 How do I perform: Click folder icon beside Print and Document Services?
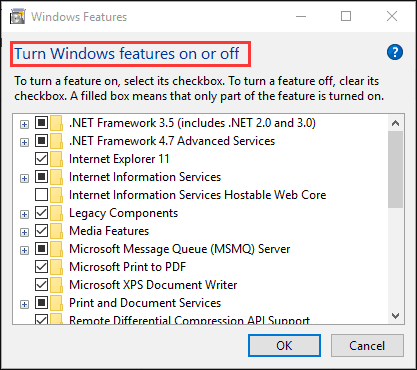click(56, 303)
